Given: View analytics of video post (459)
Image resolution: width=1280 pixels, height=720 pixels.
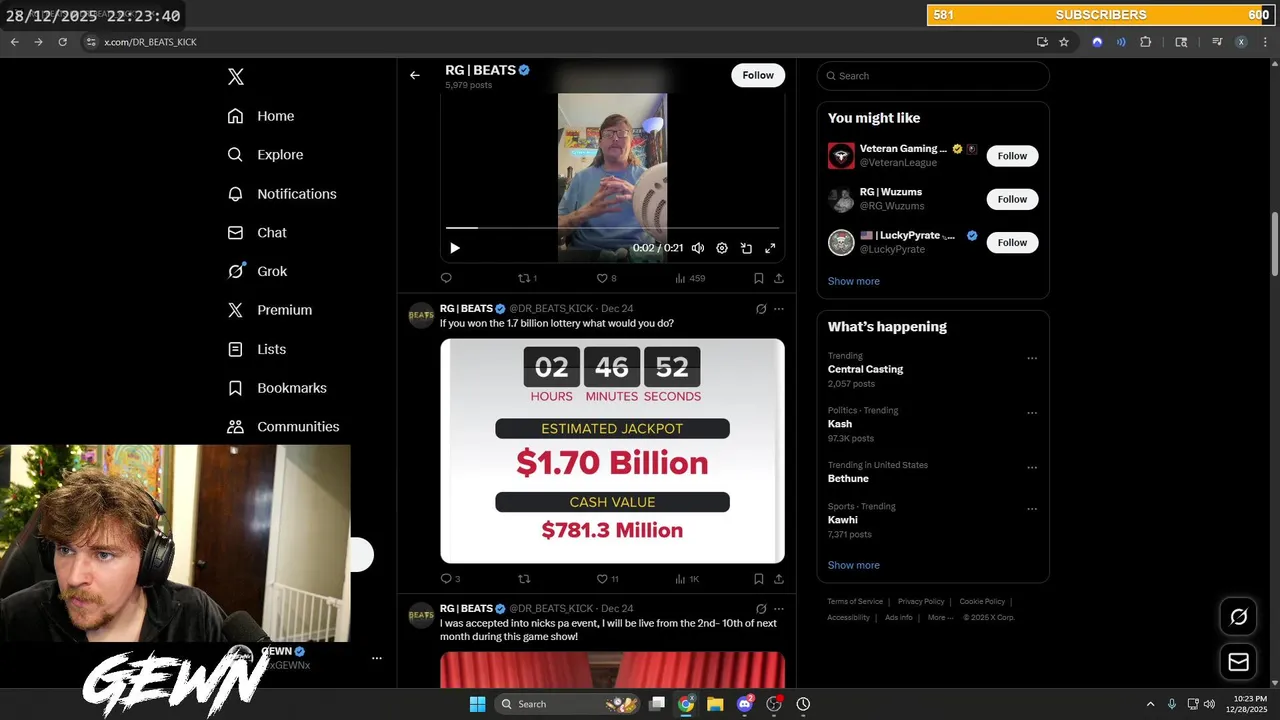Looking at the screenshot, I should point(690,278).
